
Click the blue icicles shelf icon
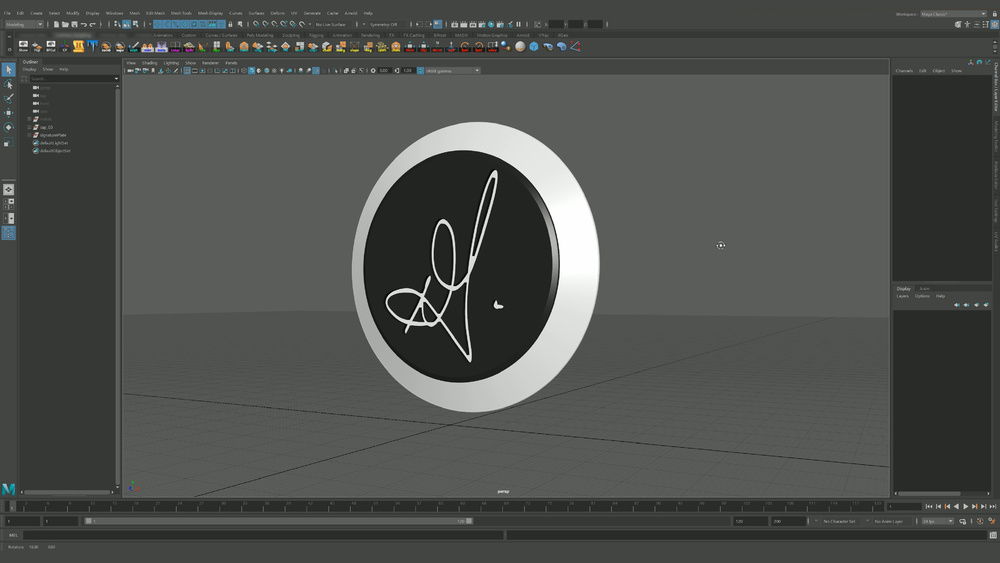pyautogui.click(x=92, y=46)
